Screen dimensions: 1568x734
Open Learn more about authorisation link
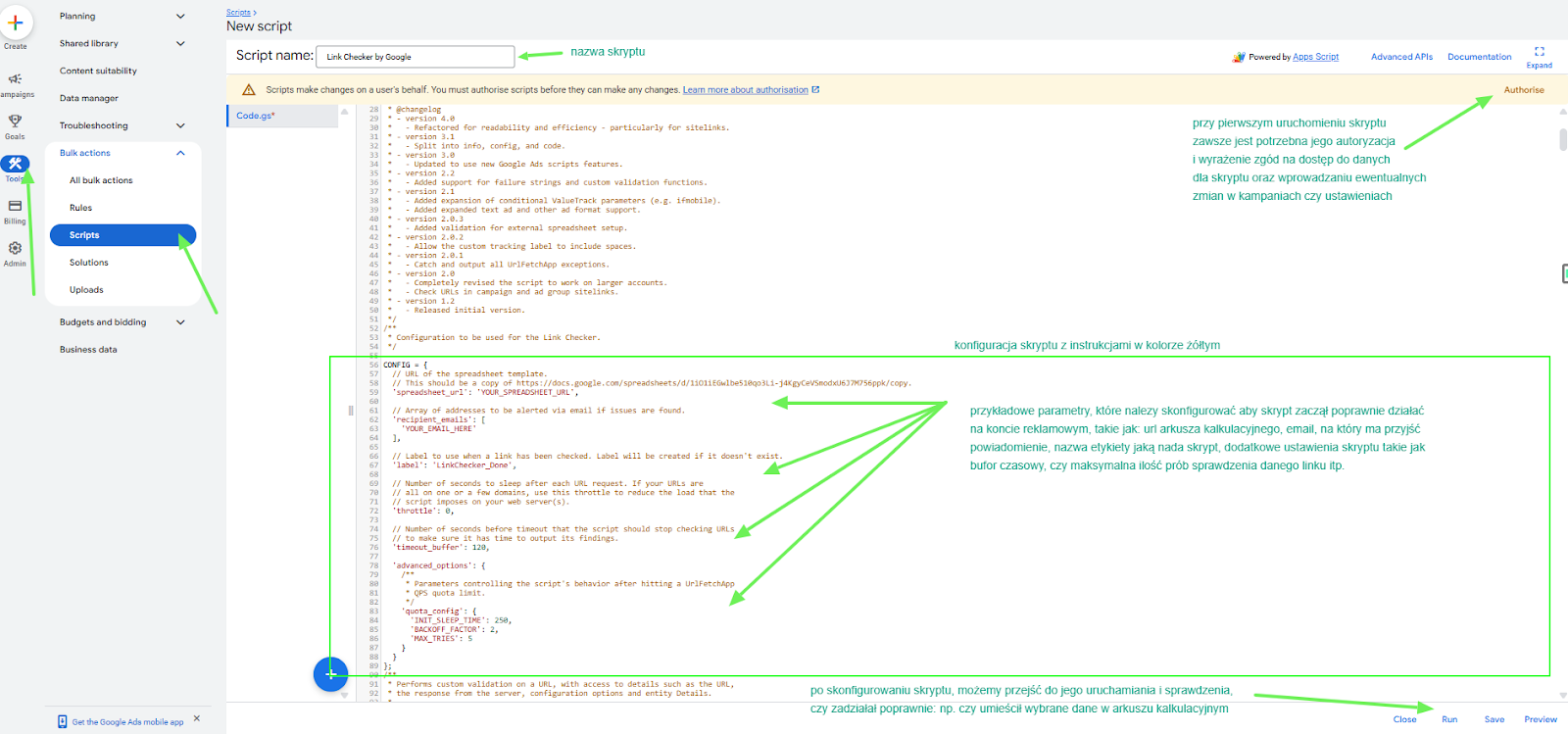[x=746, y=90]
